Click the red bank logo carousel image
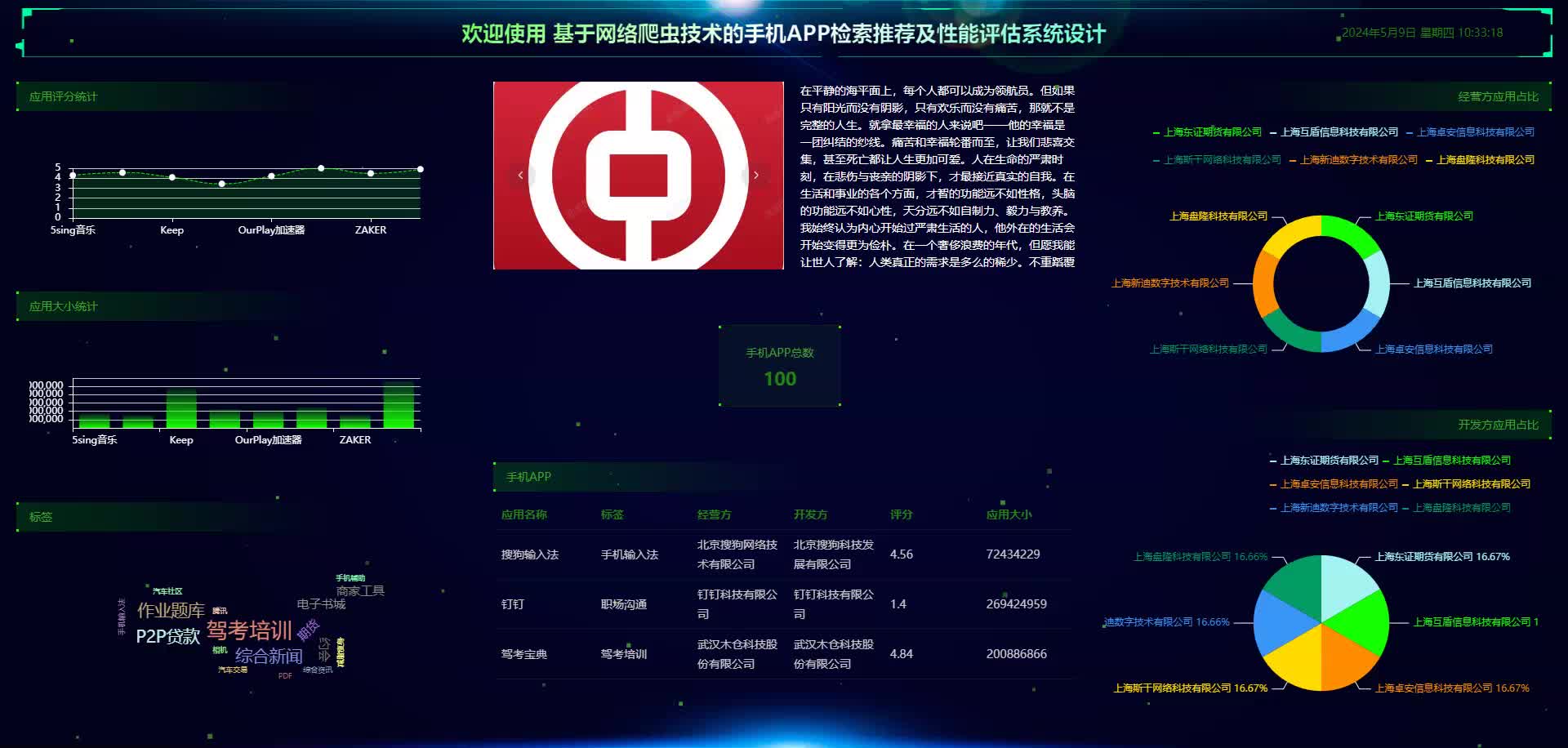The image size is (1568, 748). pyautogui.click(x=639, y=176)
